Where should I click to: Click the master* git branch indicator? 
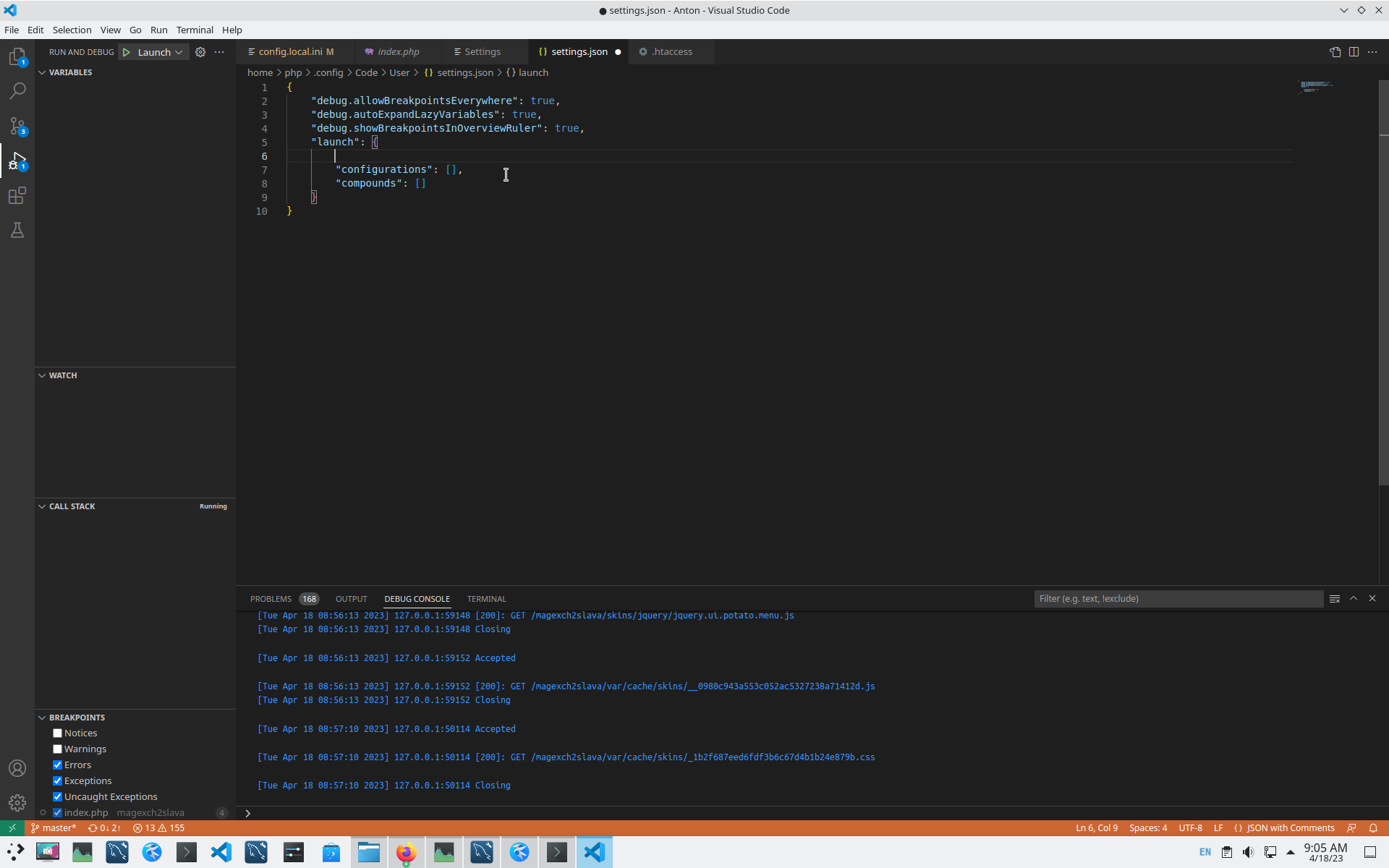point(54,828)
